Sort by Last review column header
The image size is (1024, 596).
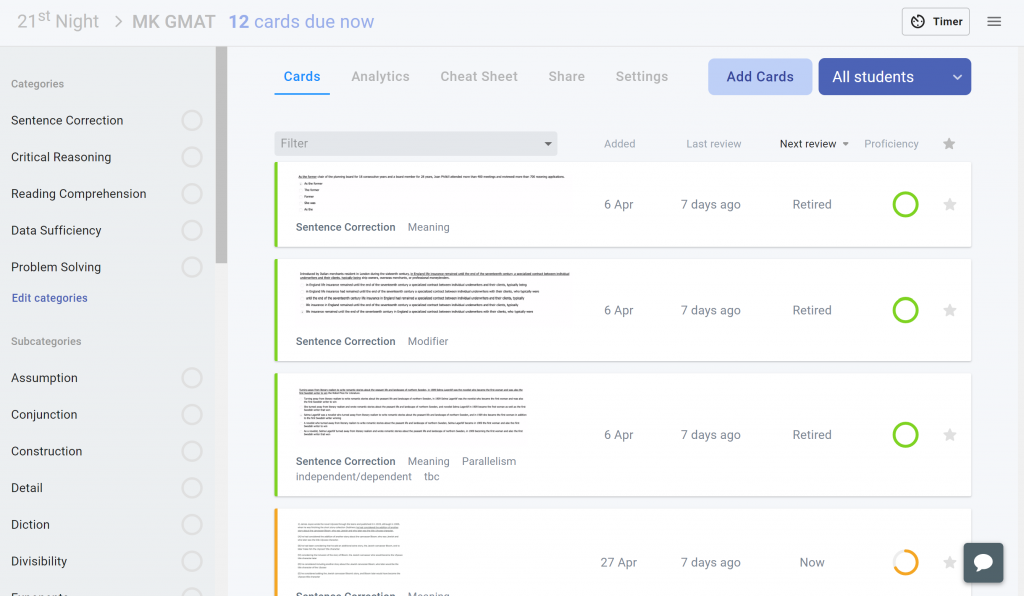click(713, 144)
